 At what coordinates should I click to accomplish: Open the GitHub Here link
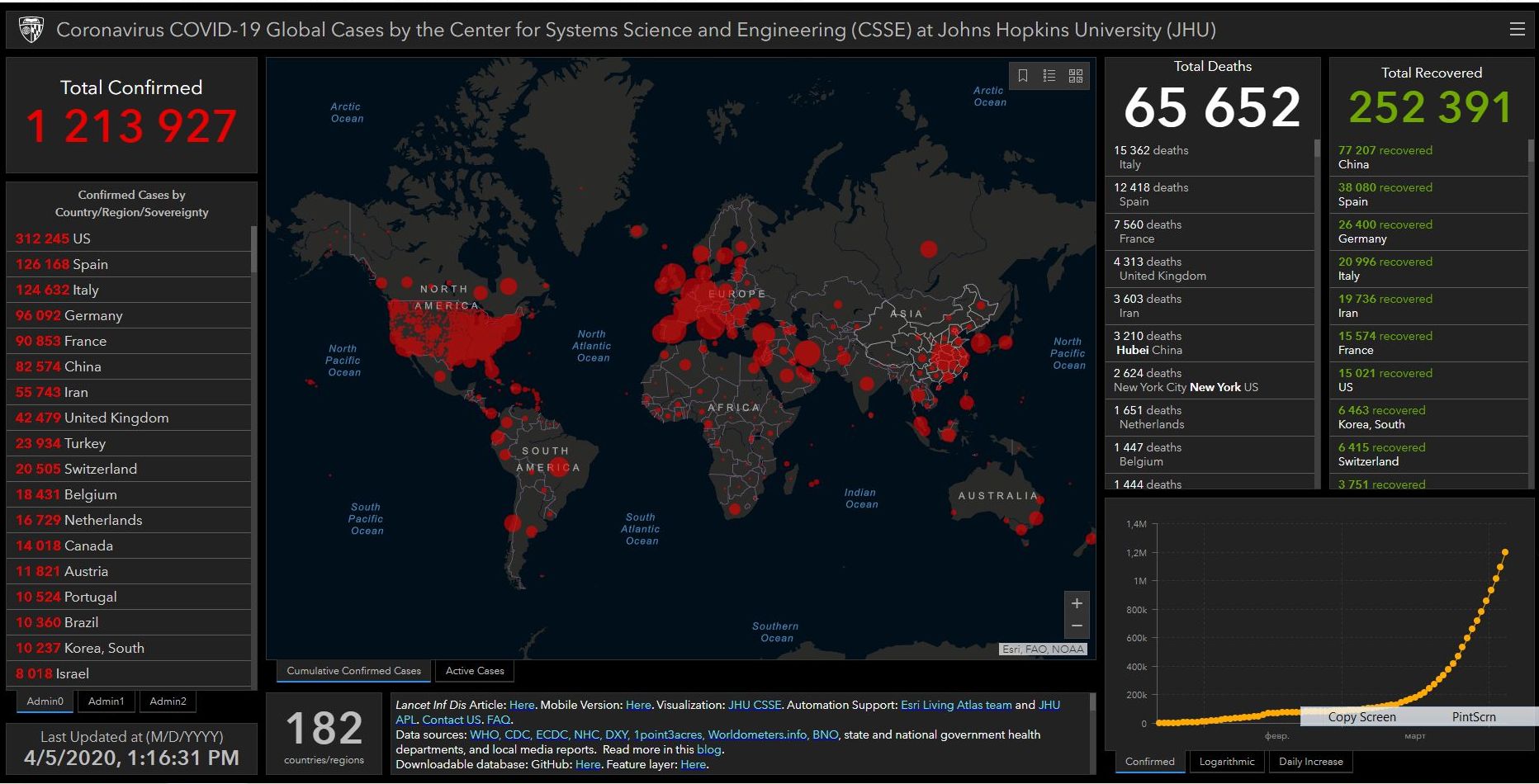(588, 764)
